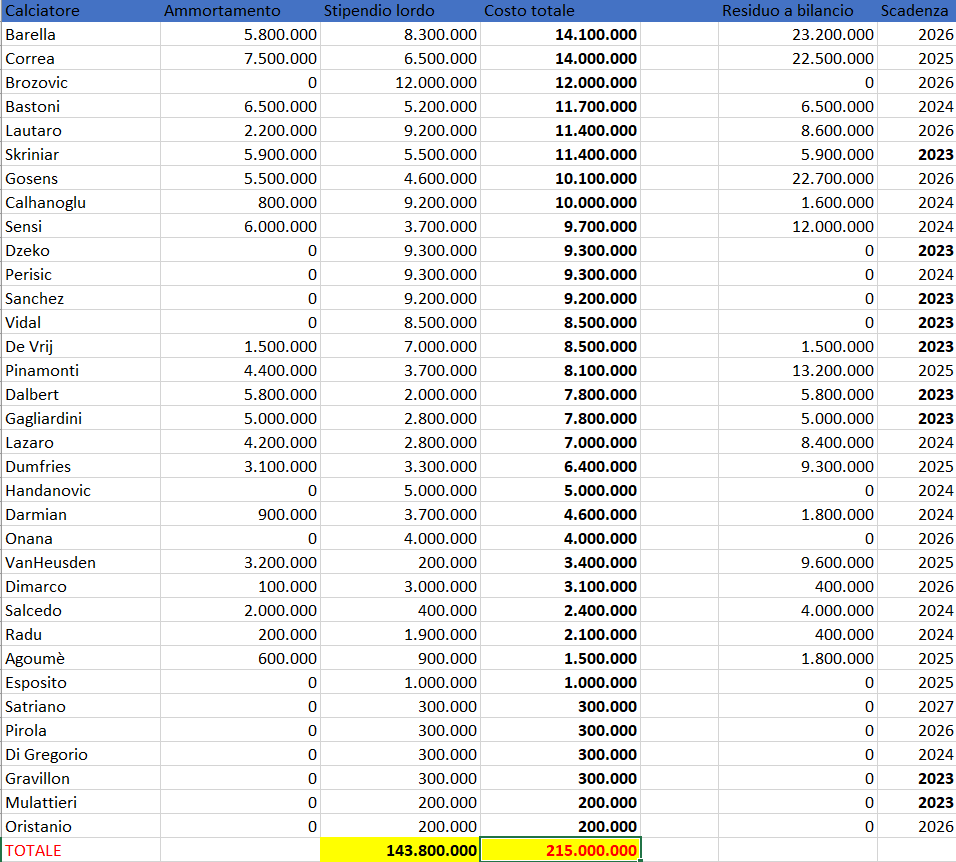This screenshot has width=956, height=862.
Task: Select the Barella player name cell
Action: (30, 34)
